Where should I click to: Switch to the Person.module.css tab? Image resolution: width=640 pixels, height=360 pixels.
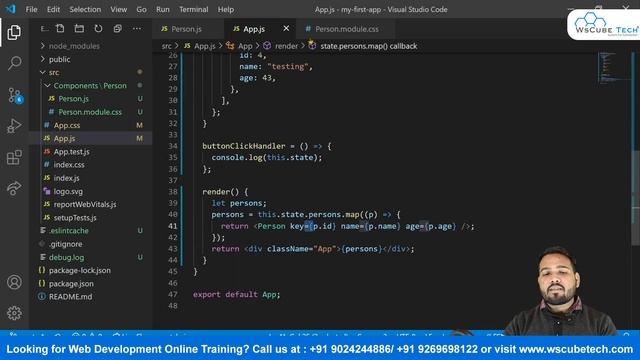pos(346,29)
